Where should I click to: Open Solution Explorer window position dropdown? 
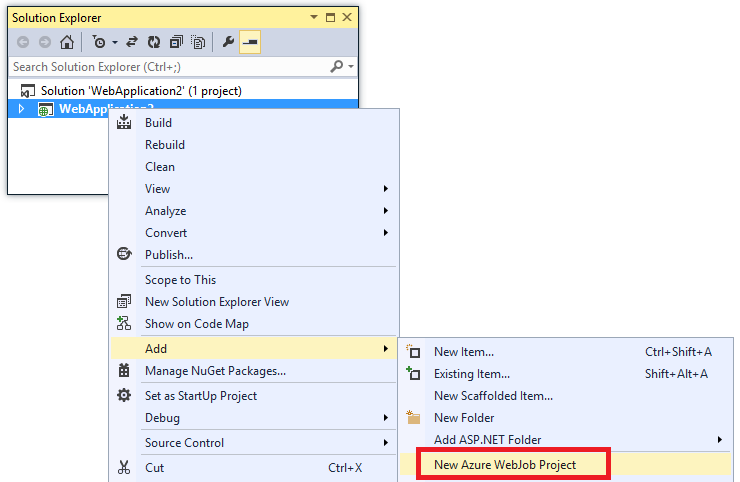click(x=314, y=17)
